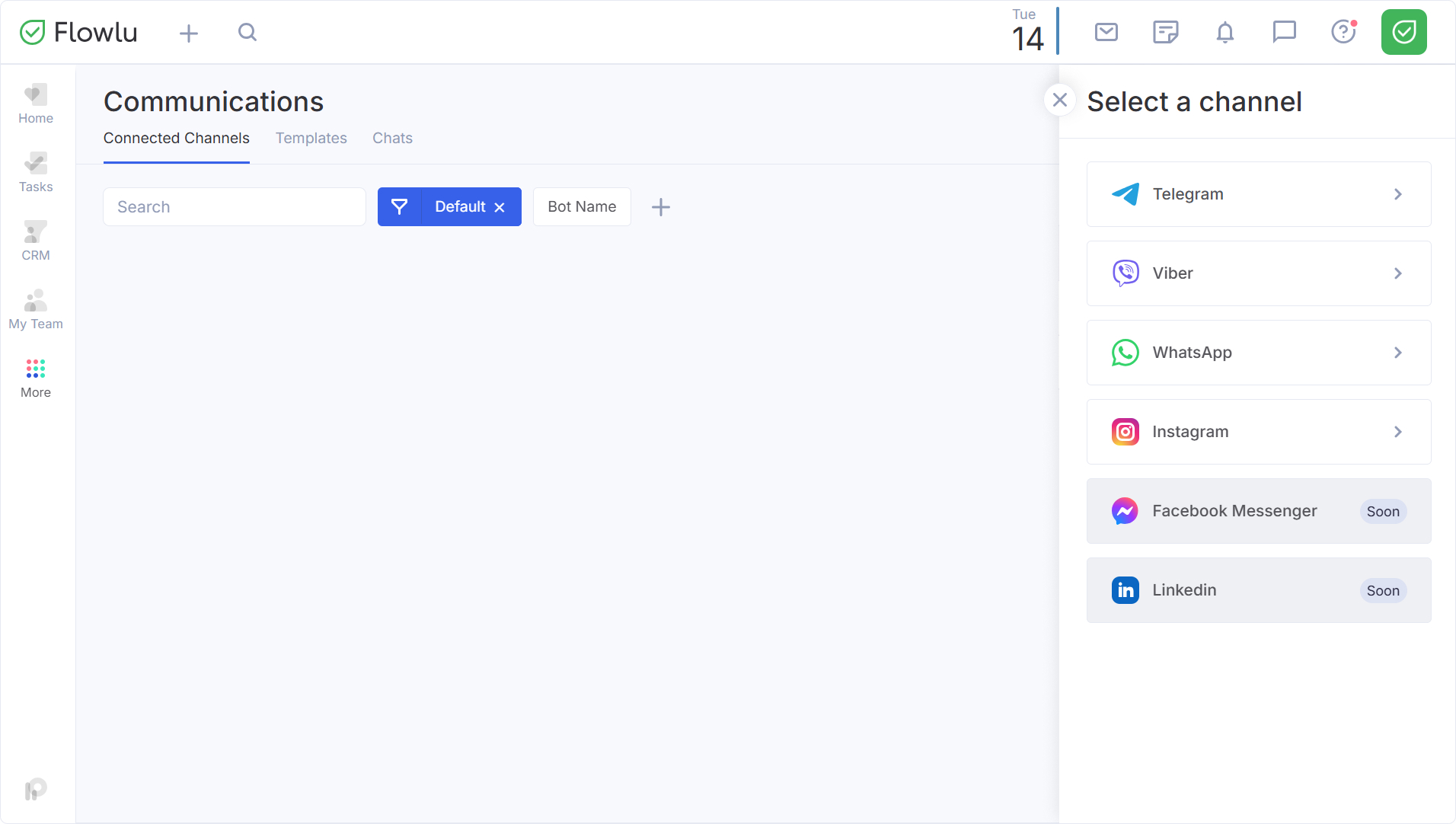Open More apps grid in sidebar

point(36,378)
